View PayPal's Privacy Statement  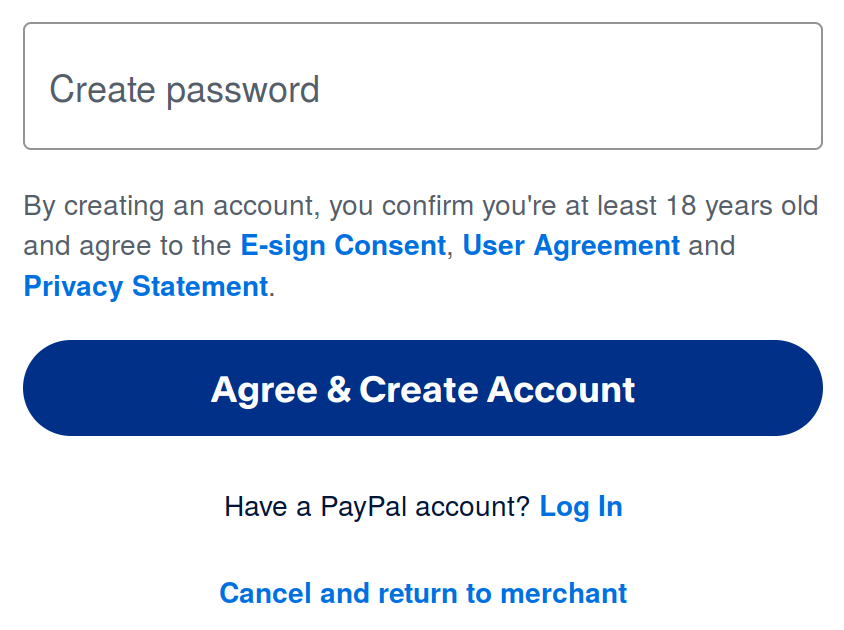click(x=146, y=287)
